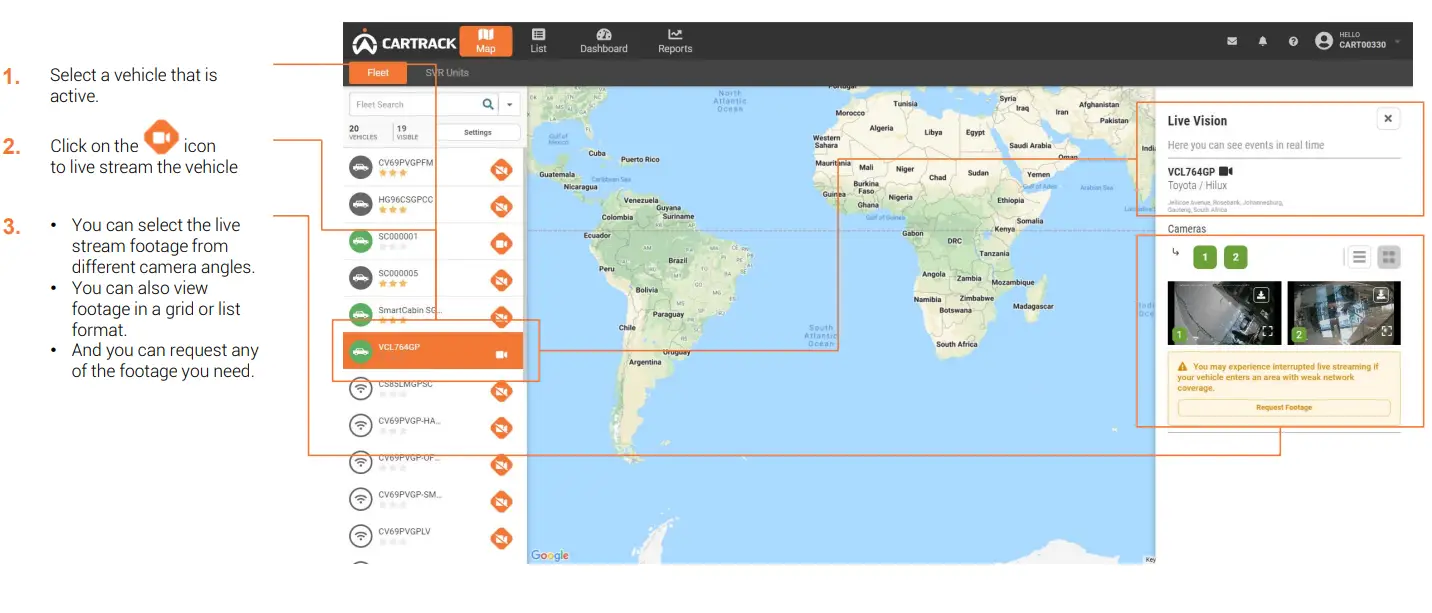Switch to the SVR Units sub-tab
This screenshot has height=613, width=1432.
coord(447,73)
